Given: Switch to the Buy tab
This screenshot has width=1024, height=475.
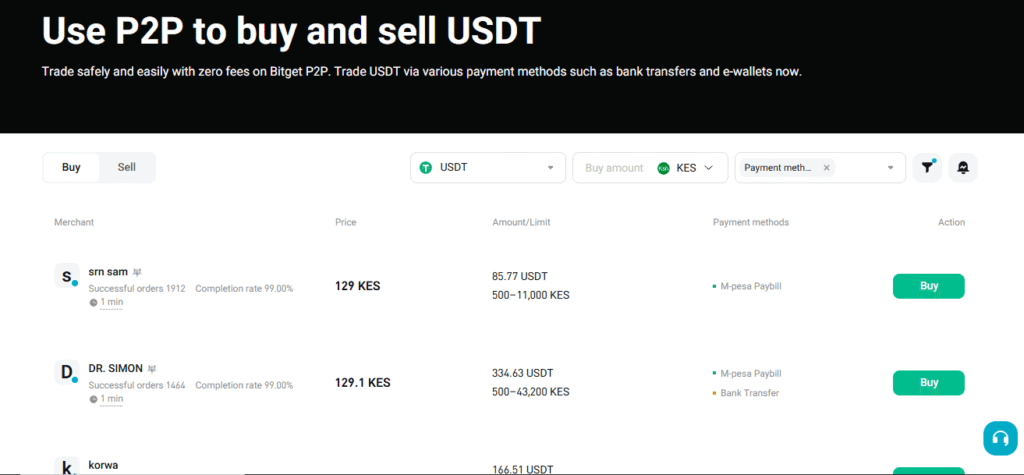Looking at the screenshot, I should coord(71,167).
